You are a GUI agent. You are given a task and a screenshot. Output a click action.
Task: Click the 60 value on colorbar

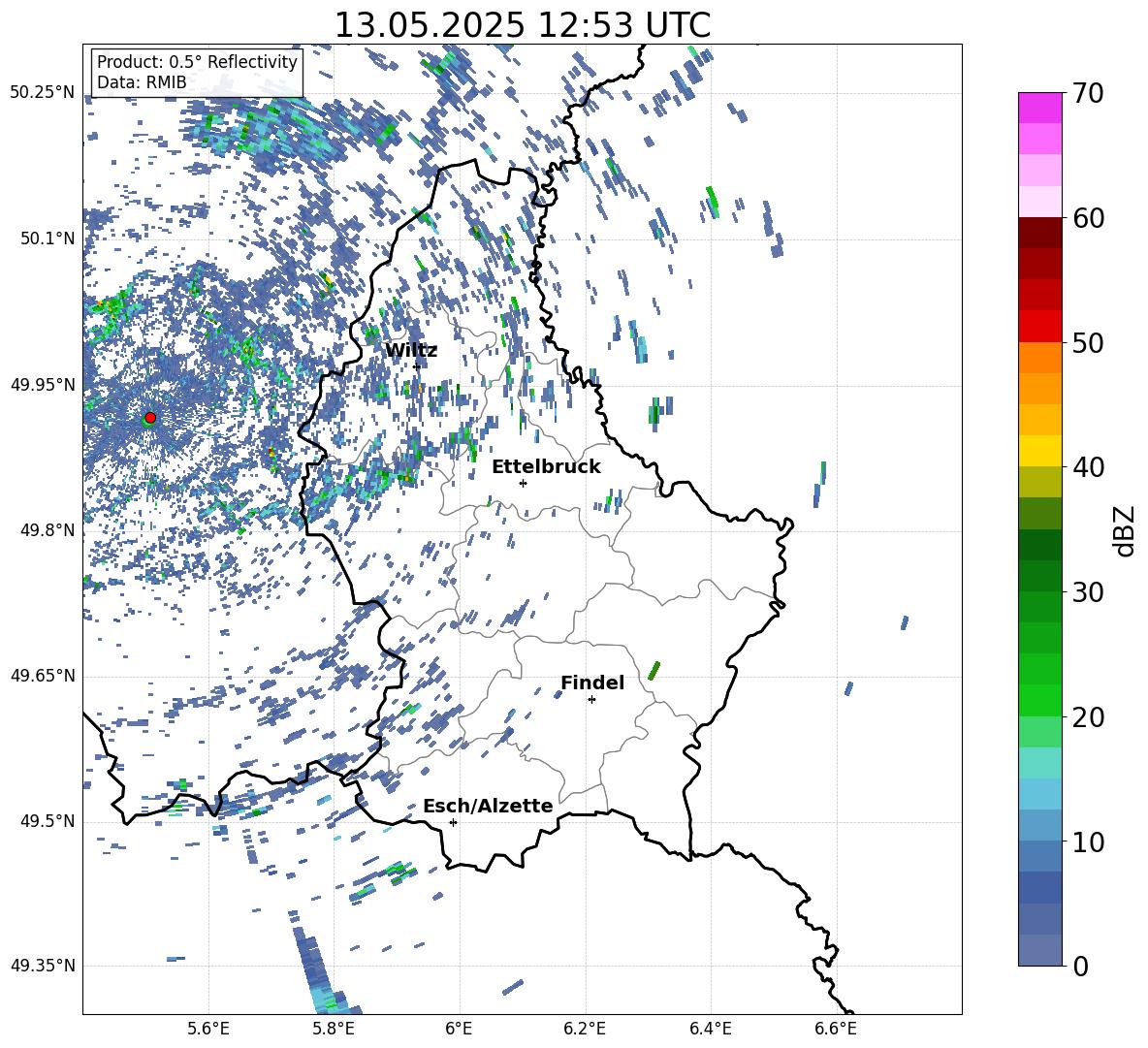click(x=1088, y=218)
